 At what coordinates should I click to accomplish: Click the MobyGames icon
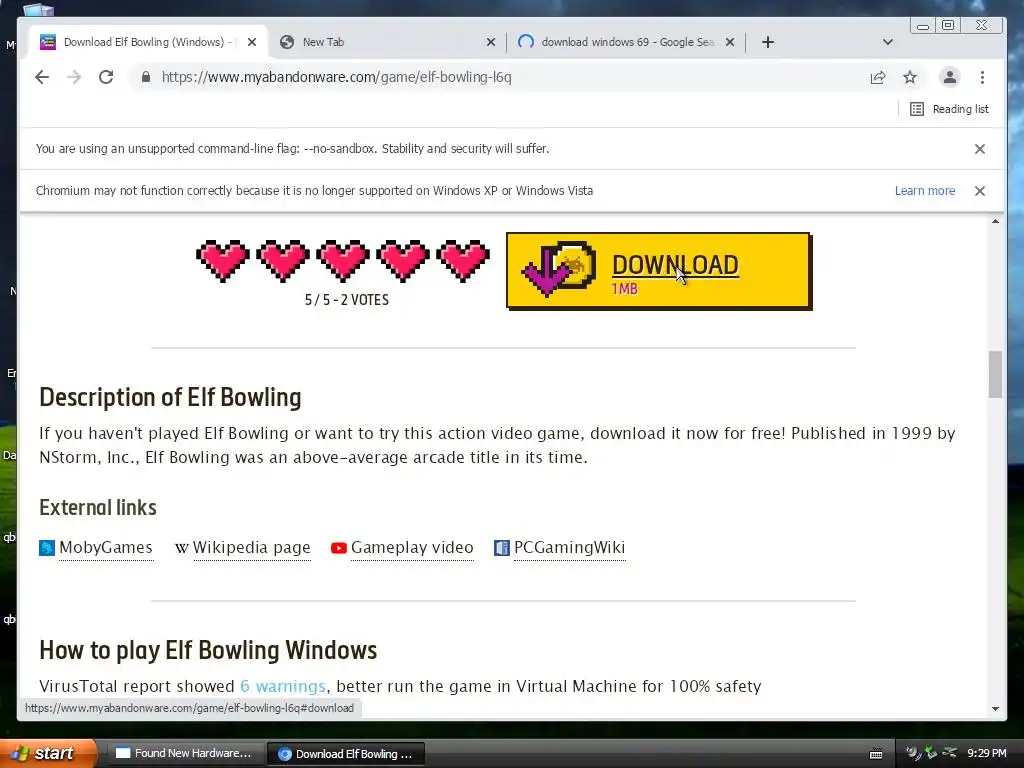47,548
